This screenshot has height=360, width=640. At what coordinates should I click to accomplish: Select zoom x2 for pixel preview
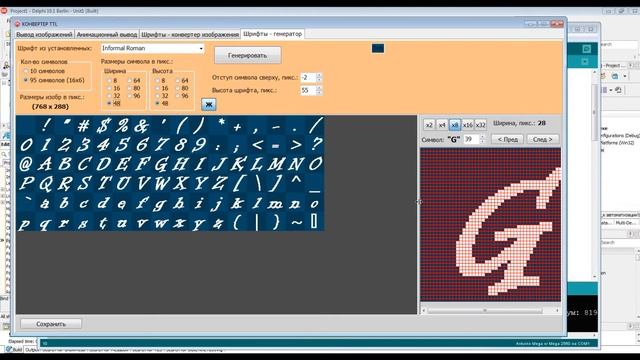[429, 125]
